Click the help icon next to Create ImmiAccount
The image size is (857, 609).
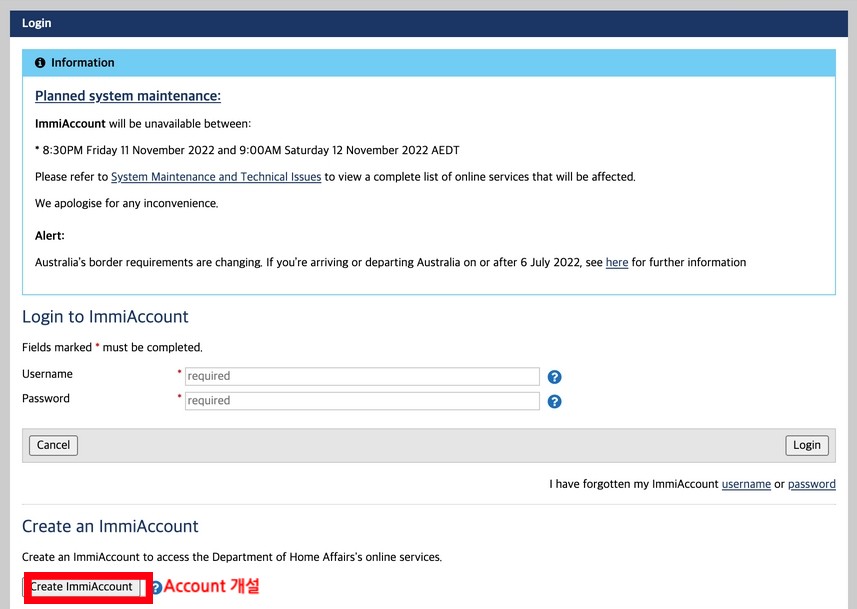pyautogui.click(x=157, y=588)
